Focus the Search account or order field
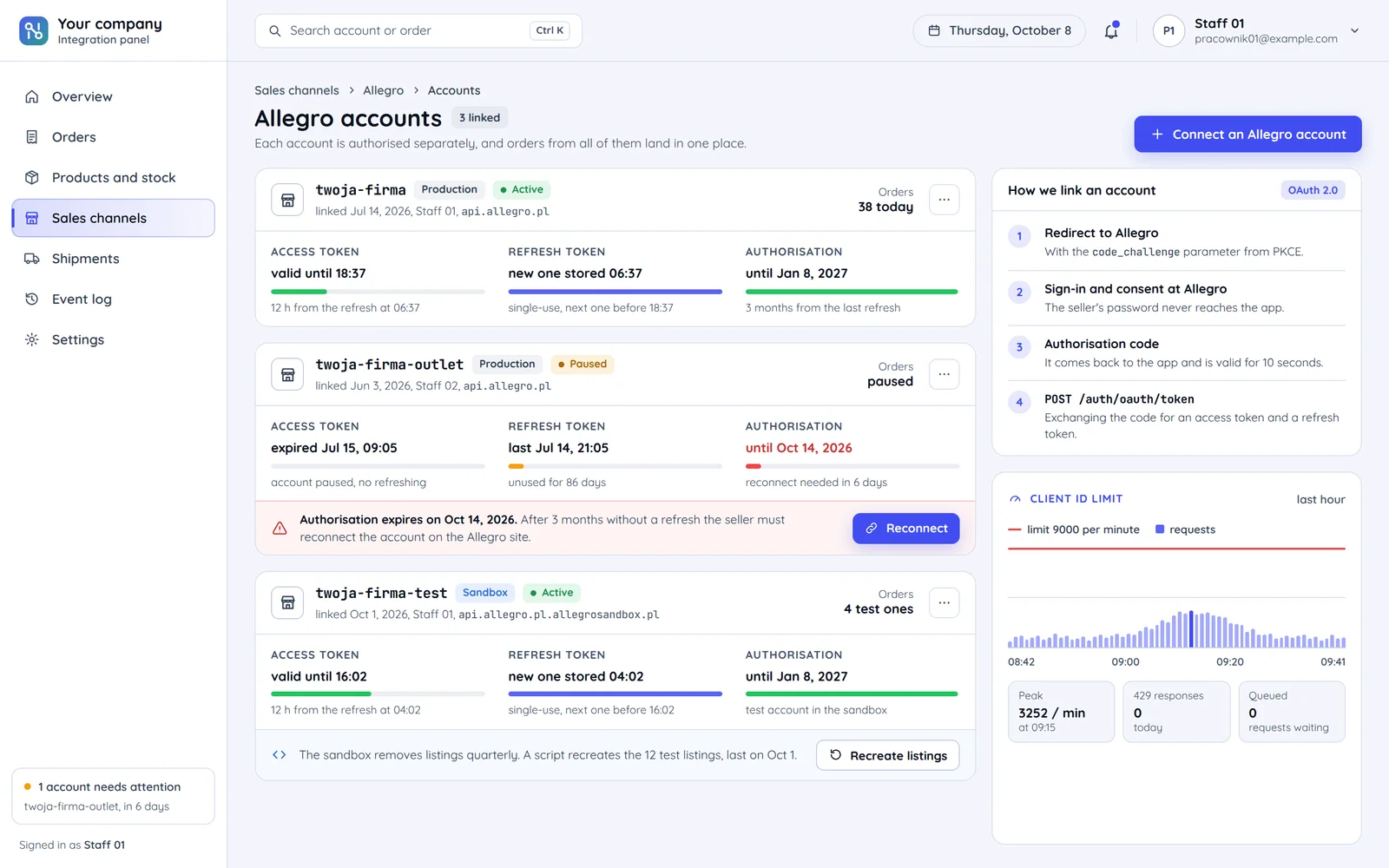1389x868 pixels. click(x=418, y=30)
